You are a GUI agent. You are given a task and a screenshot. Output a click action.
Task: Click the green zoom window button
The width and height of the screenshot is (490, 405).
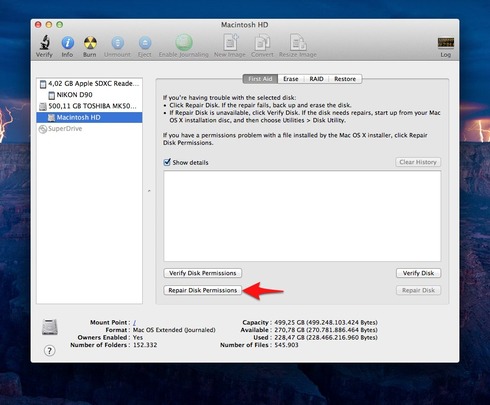click(60, 25)
